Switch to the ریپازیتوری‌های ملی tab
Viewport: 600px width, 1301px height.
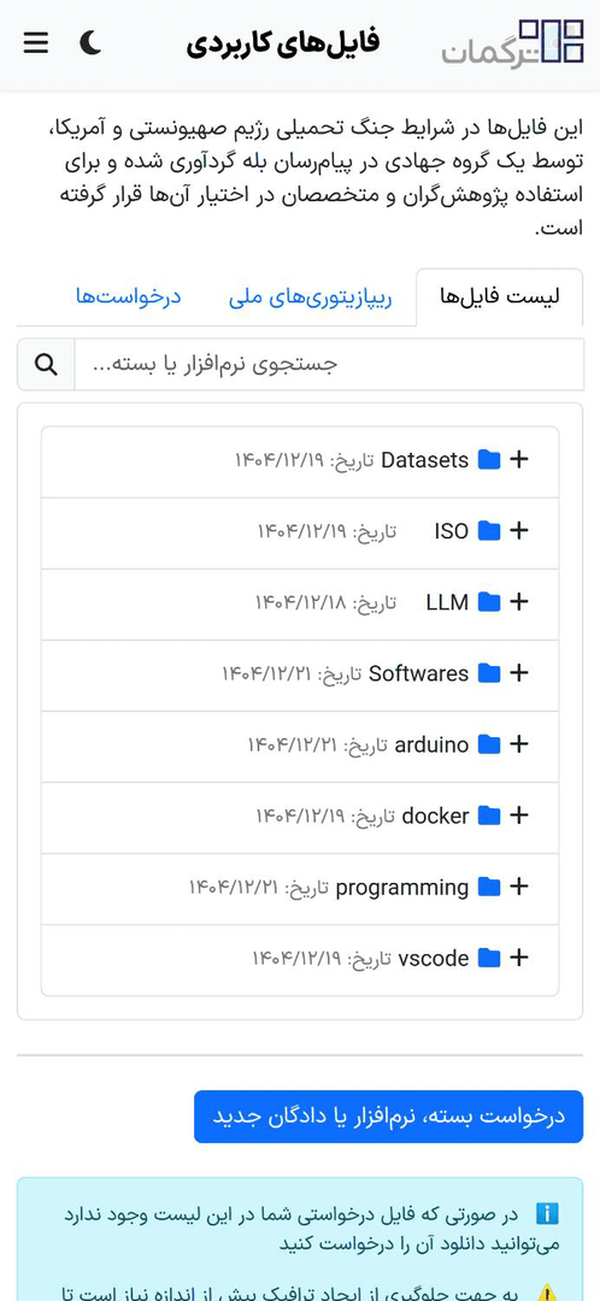[310, 297]
